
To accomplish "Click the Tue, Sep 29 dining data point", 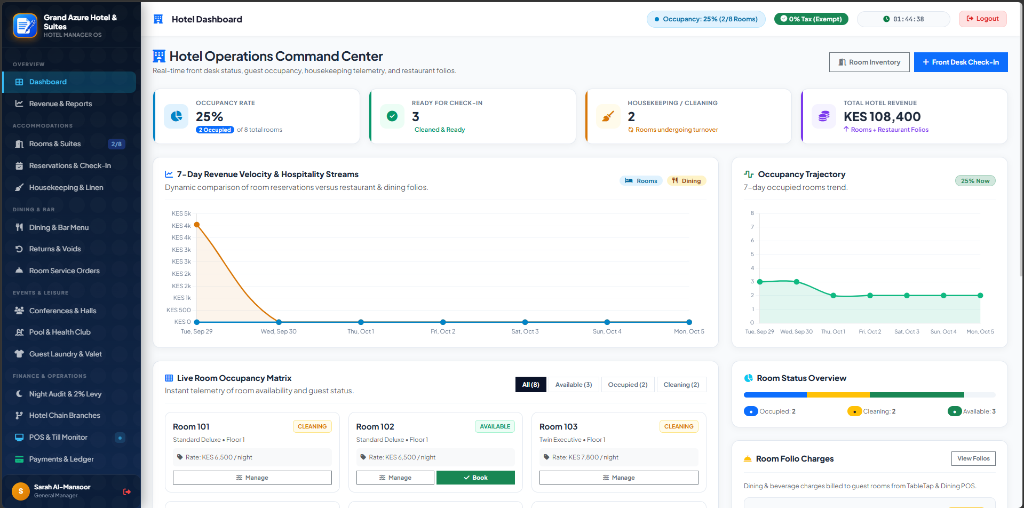I will point(197,225).
